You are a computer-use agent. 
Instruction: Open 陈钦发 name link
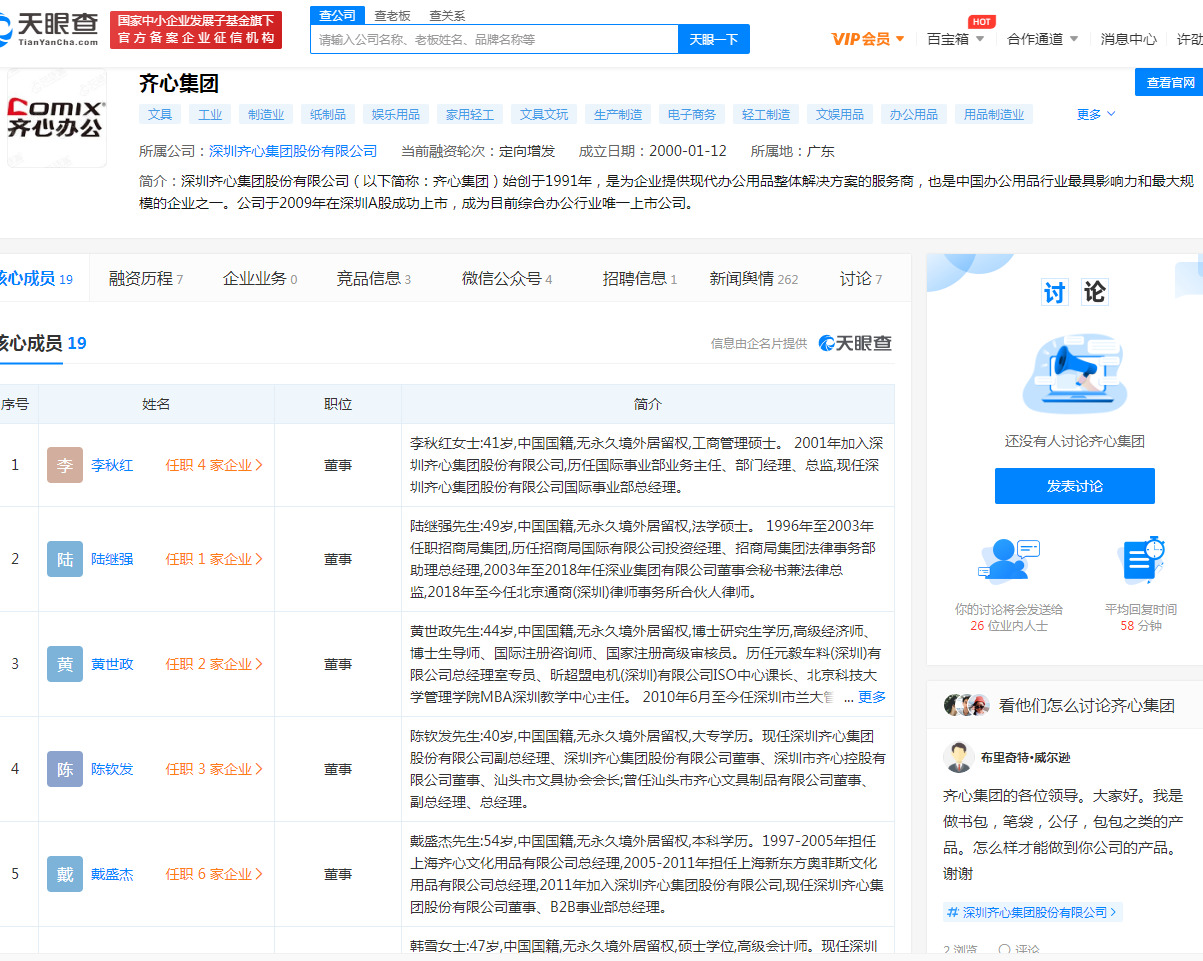click(x=112, y=769)
